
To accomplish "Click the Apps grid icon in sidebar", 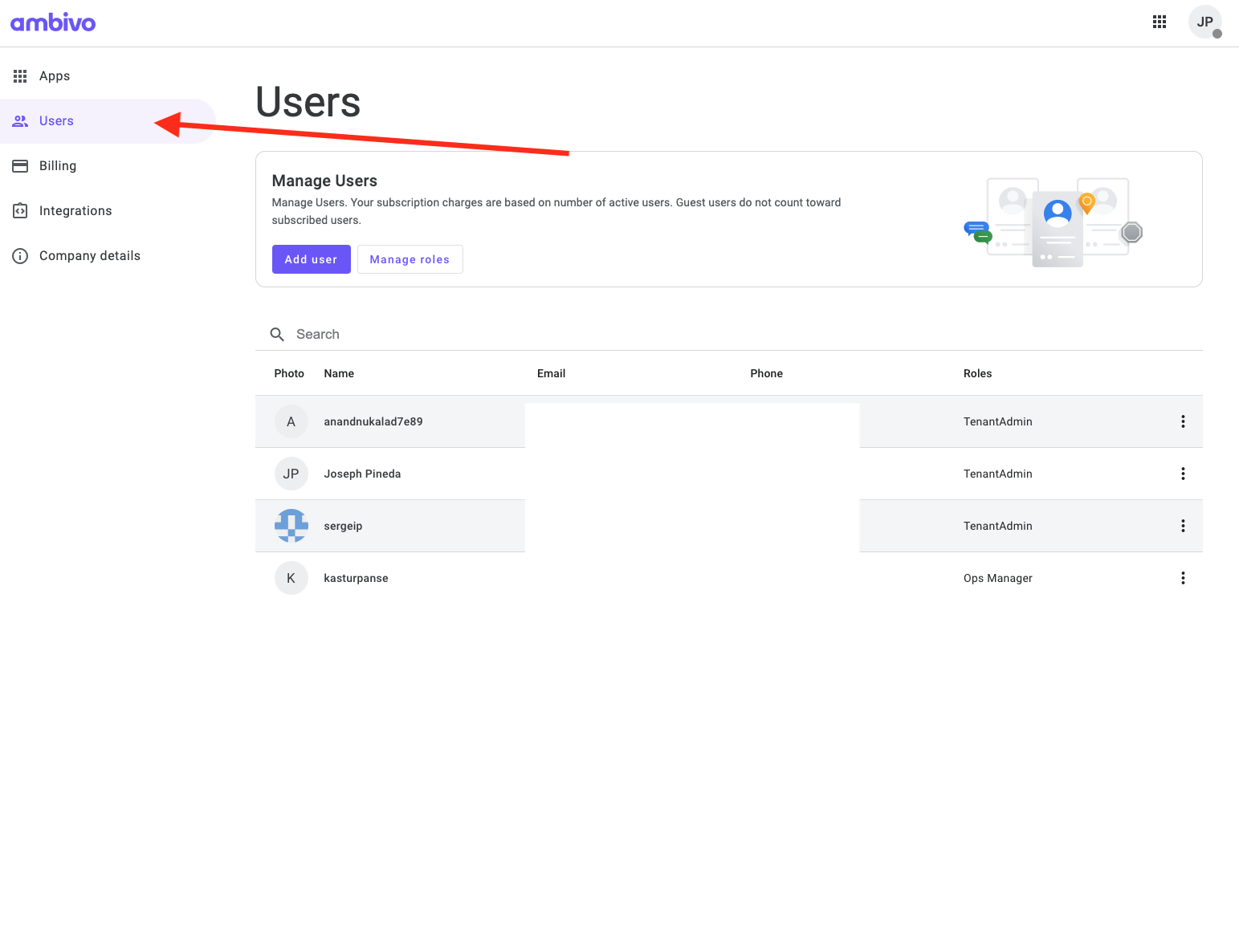I will pos(20,76).
